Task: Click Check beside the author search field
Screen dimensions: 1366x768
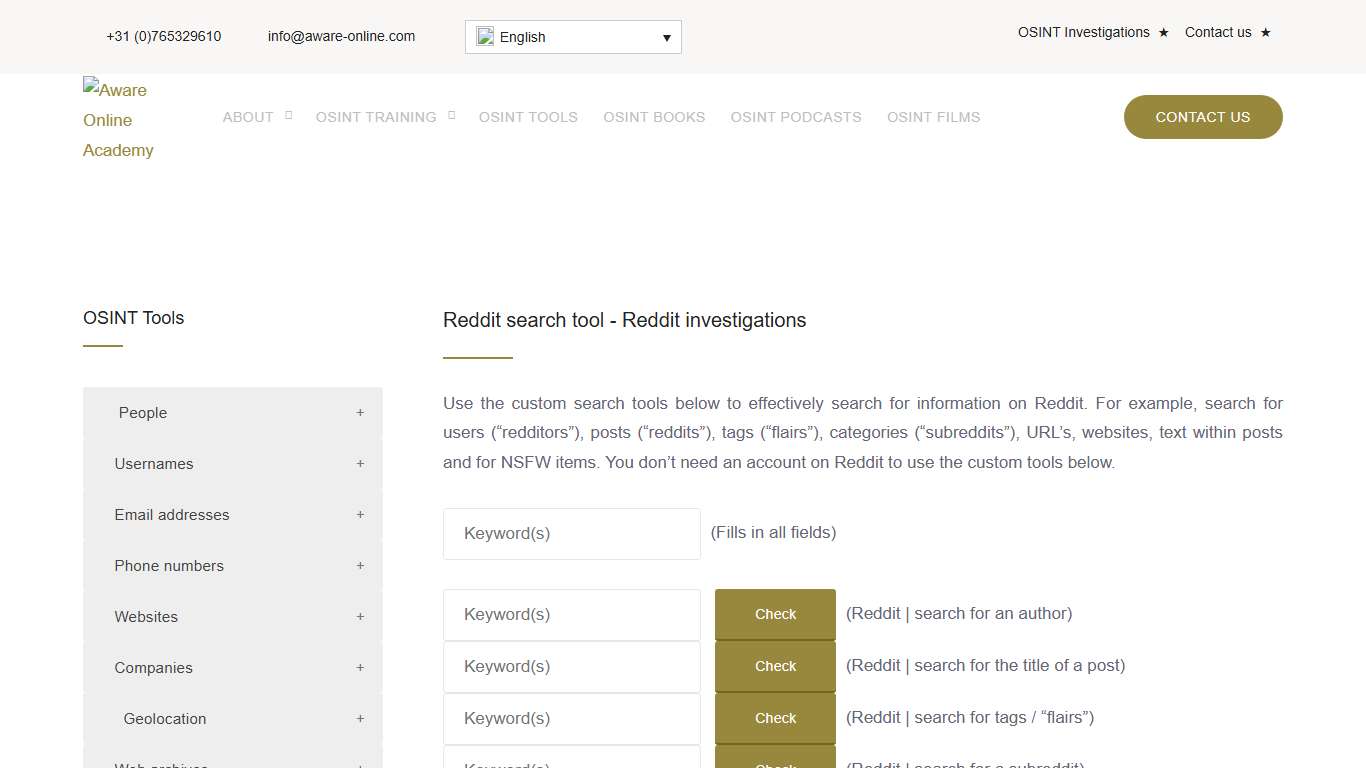Action: tap(775, 613)
